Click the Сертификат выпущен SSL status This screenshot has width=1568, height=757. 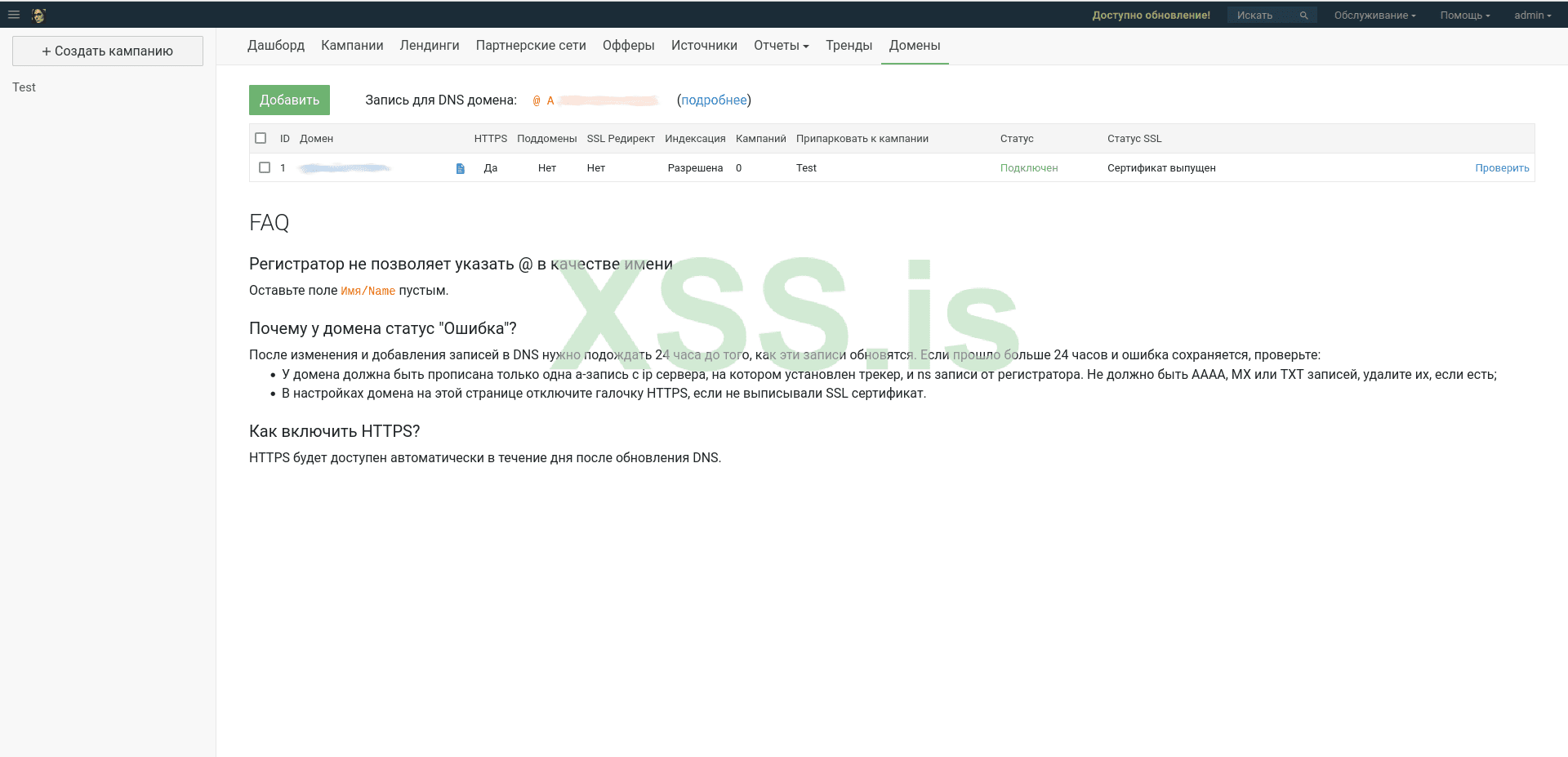click(x=1161, y=168)
